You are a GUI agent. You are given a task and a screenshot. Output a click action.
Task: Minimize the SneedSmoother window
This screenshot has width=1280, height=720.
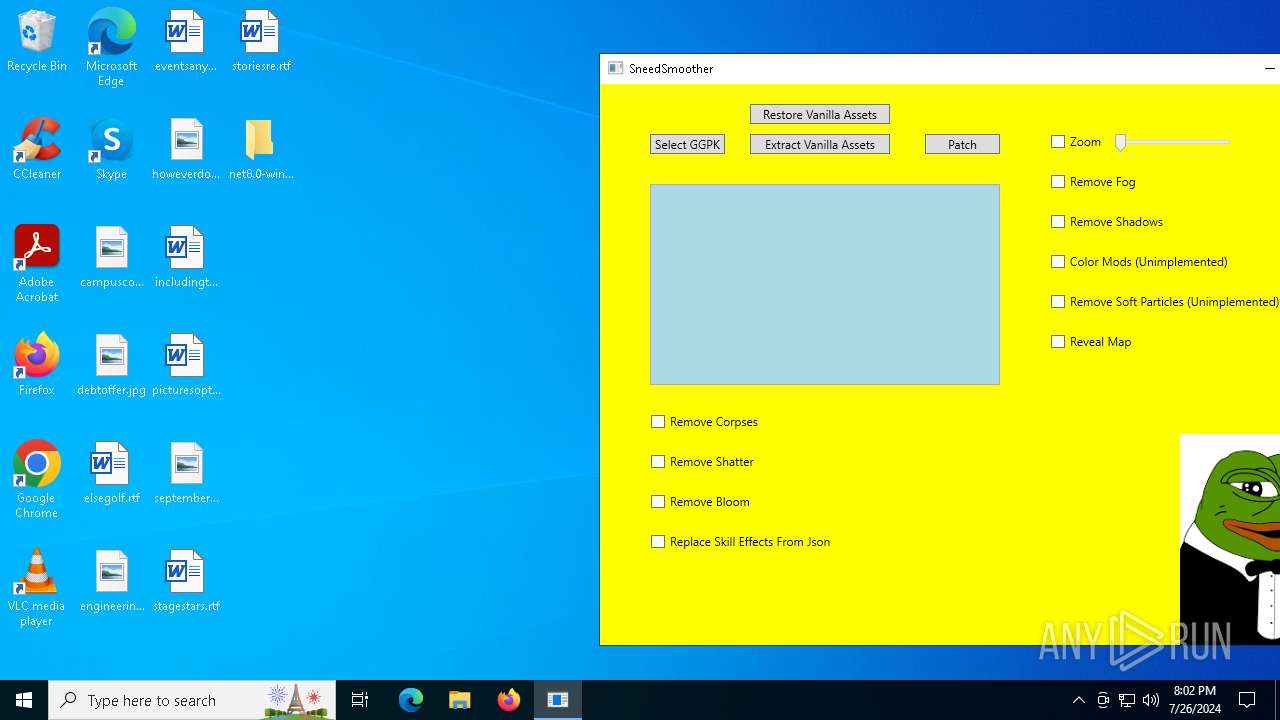(1269, 69)
